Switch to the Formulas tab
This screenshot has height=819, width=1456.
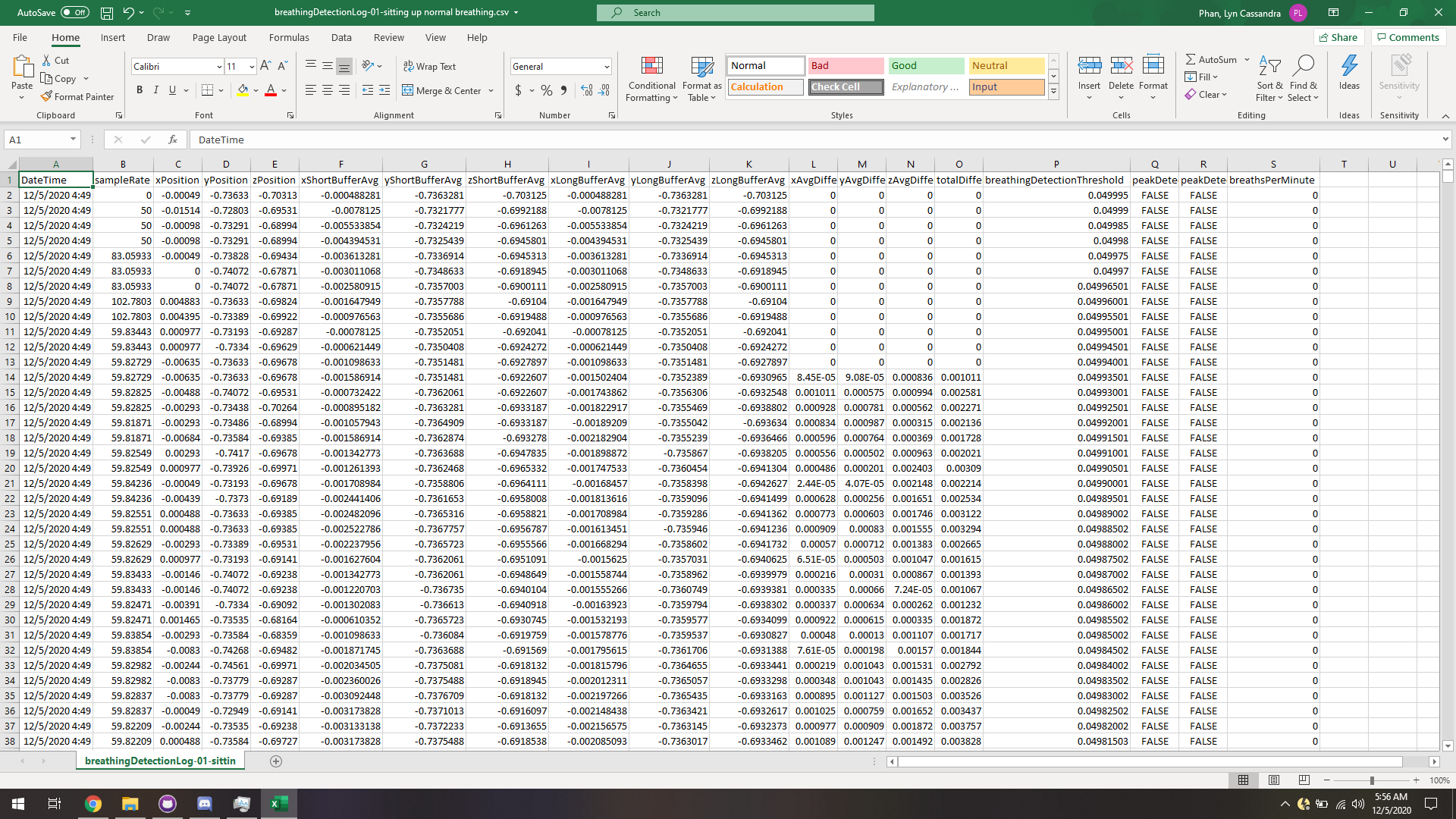coord(289,37)
